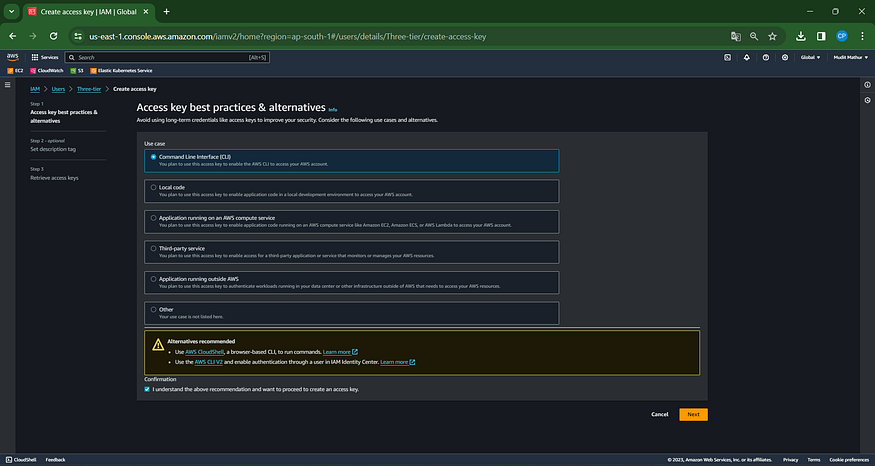Open a new browser tab

tap(166, 12)
